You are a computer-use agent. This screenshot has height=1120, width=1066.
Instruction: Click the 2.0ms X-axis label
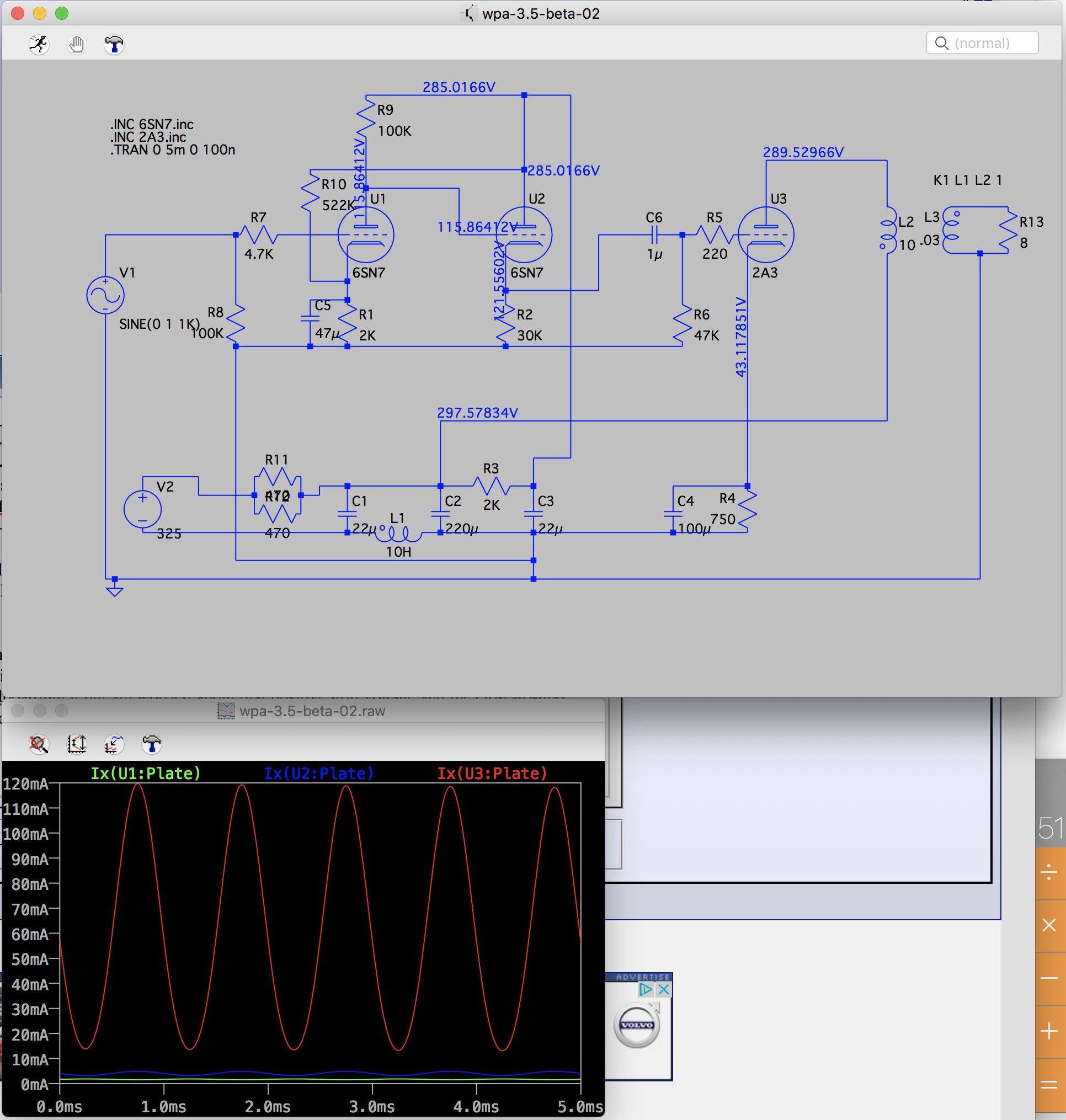tap(268, 1107)
